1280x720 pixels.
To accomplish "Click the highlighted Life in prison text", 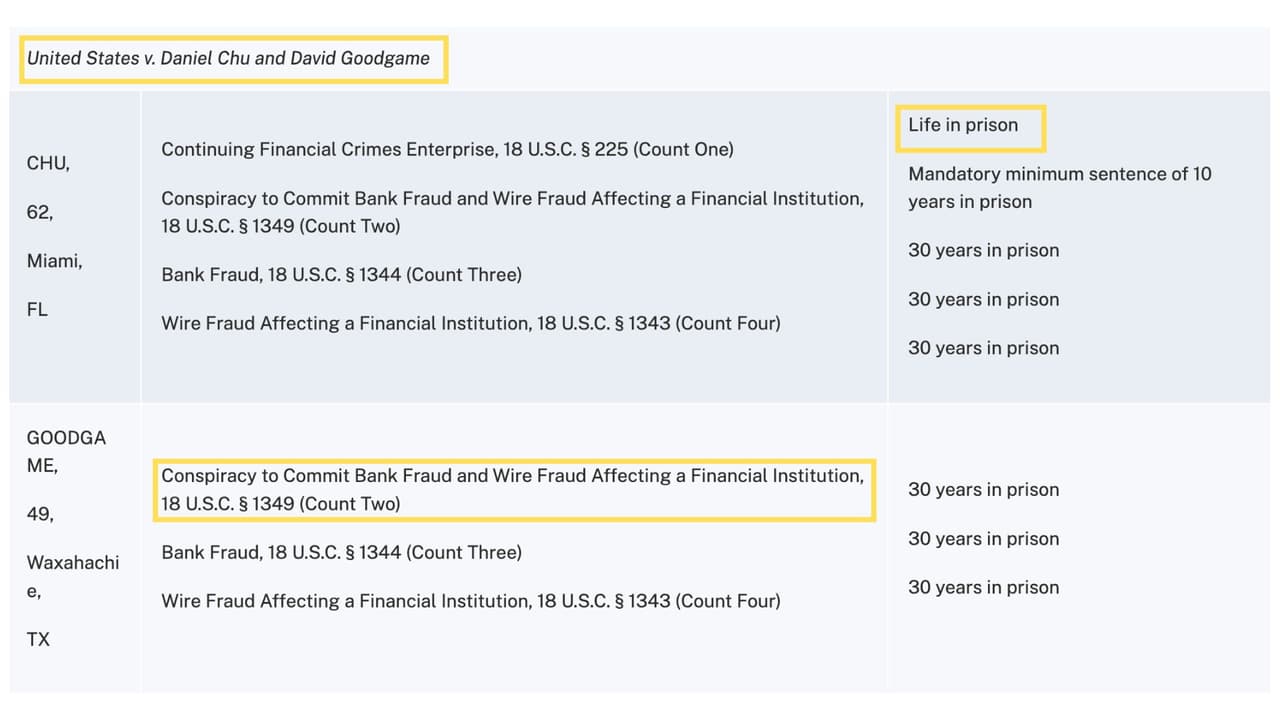I will (963, 125).
